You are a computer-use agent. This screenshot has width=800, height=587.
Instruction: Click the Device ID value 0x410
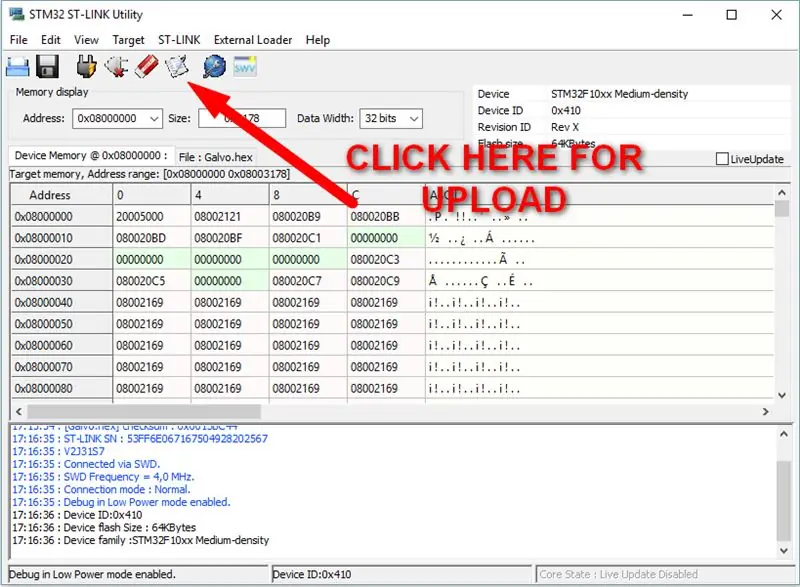coord(566,111)
